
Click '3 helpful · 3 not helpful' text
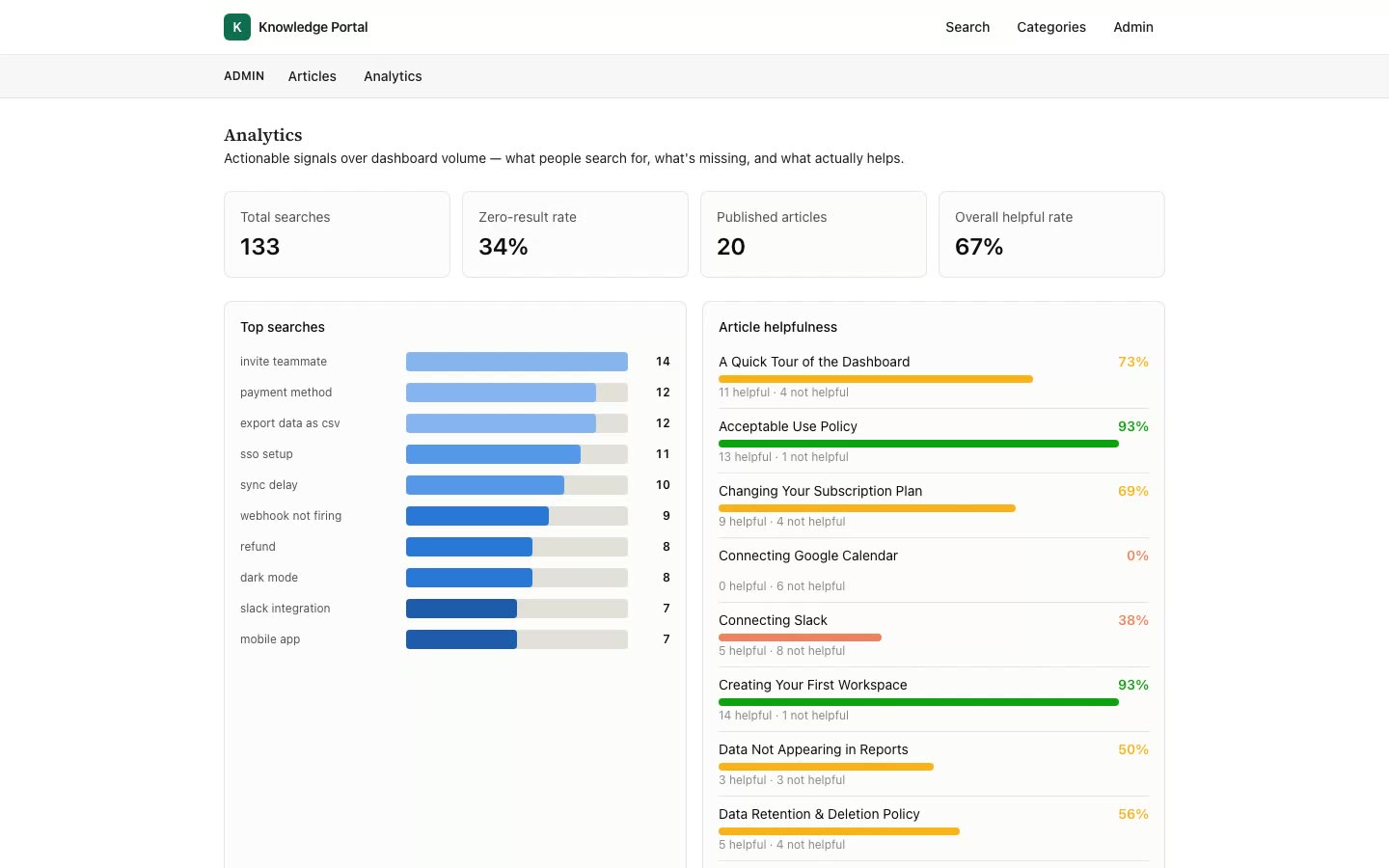[x=781, y=780]
